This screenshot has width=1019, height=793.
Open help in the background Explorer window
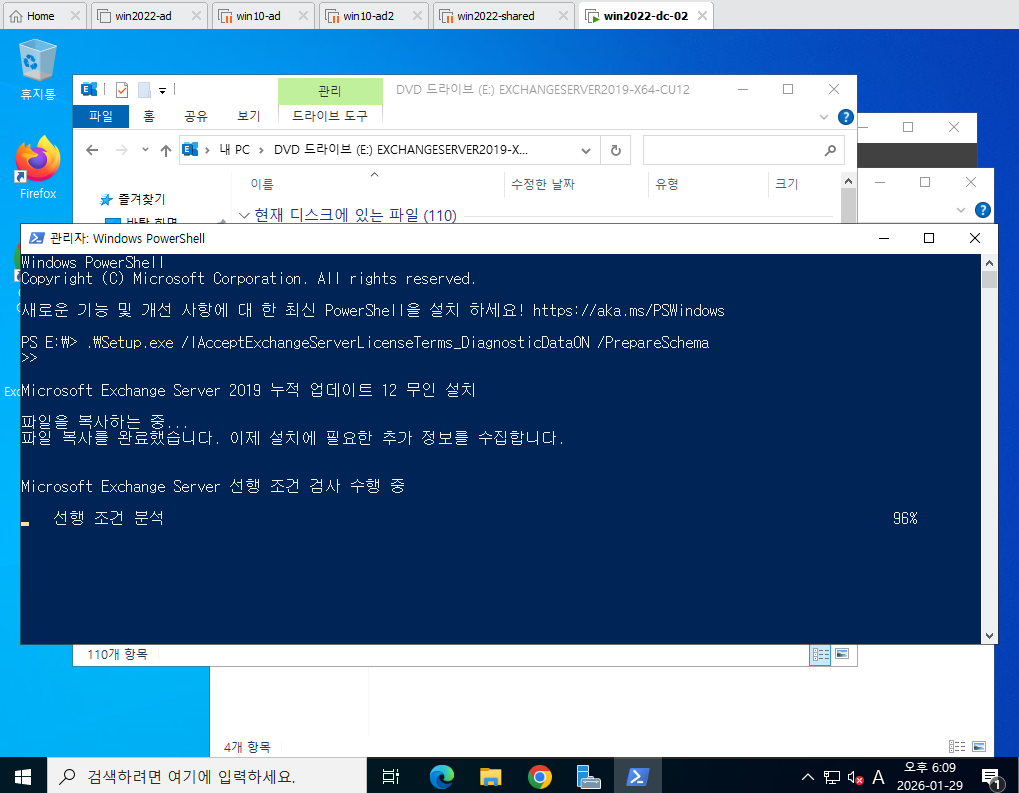(x=983, y=210)
